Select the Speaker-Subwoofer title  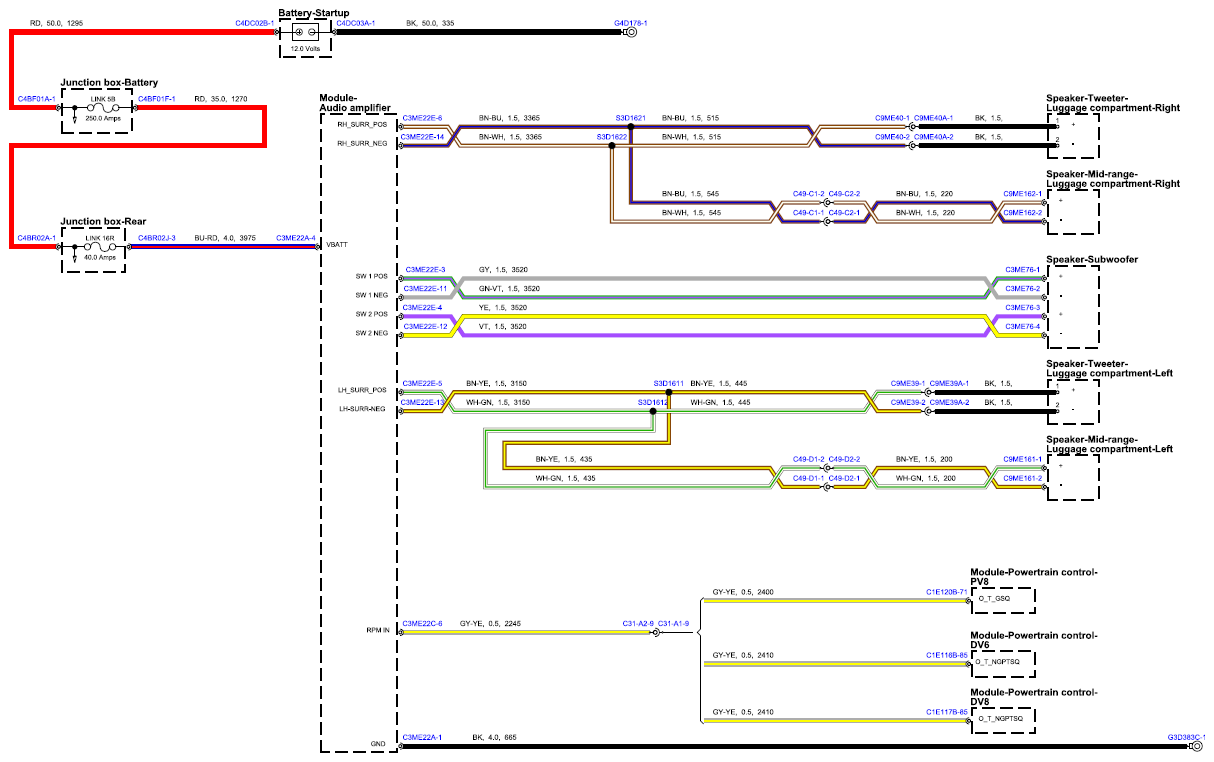pos(1092,260)
